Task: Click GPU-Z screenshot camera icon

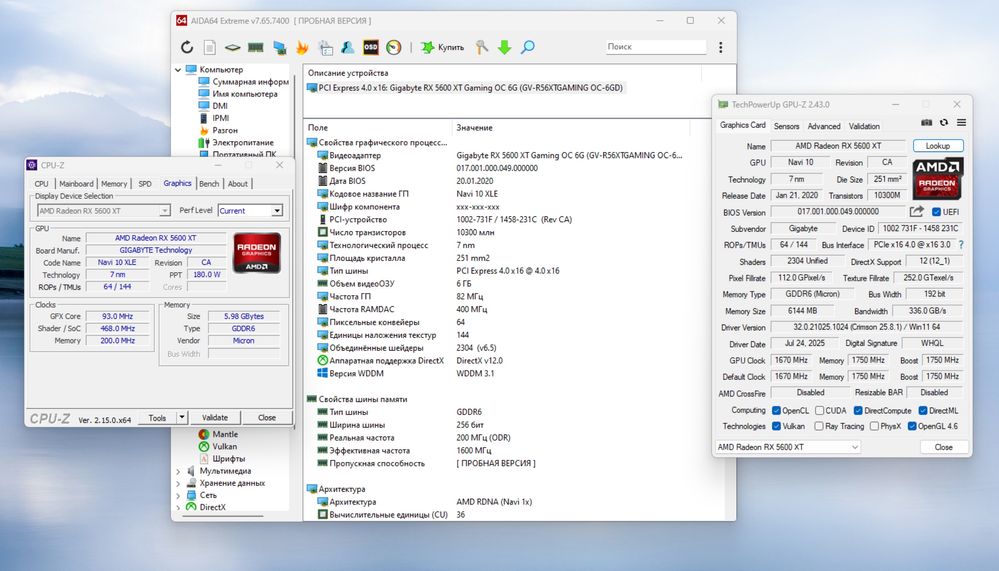Action: pos(926,122)
